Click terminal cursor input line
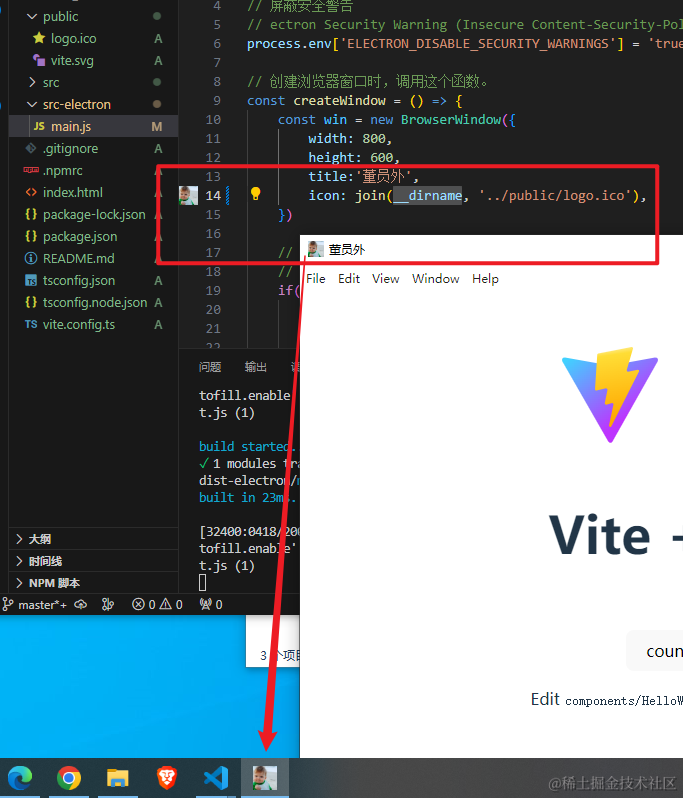This screenshot has height=798, width=683. pos(203,583)
